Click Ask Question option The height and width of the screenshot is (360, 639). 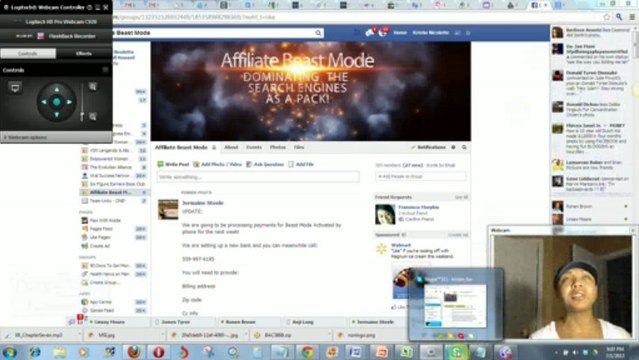pyautogui.click(x=265, y=164)
